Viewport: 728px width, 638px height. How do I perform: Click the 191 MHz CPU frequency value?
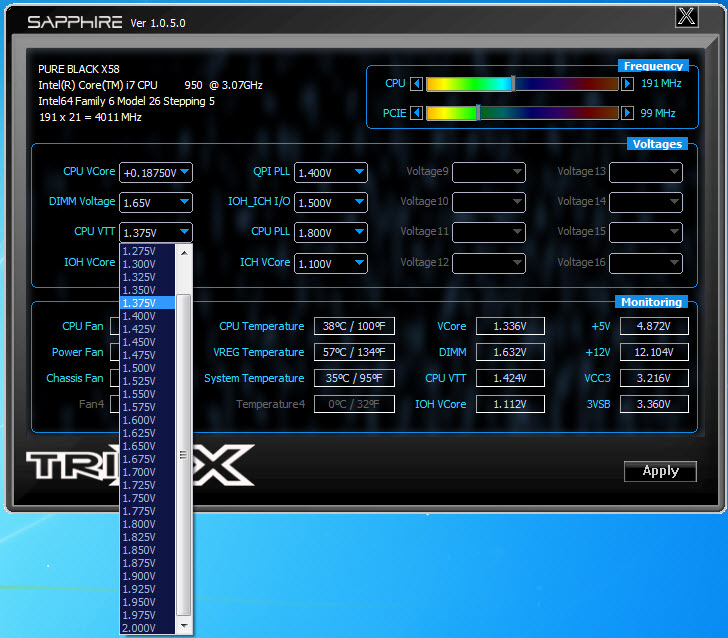pyautogui.click(x=661, y=84)
